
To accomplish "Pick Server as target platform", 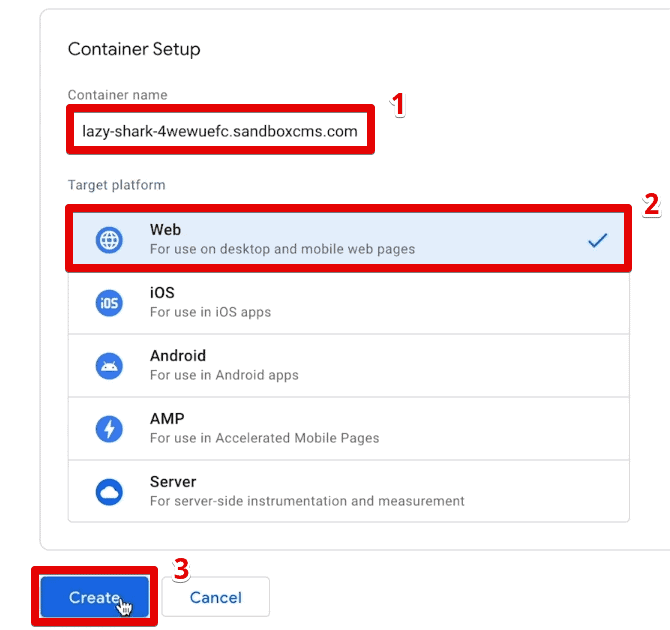I will click(x=348, y=491).
